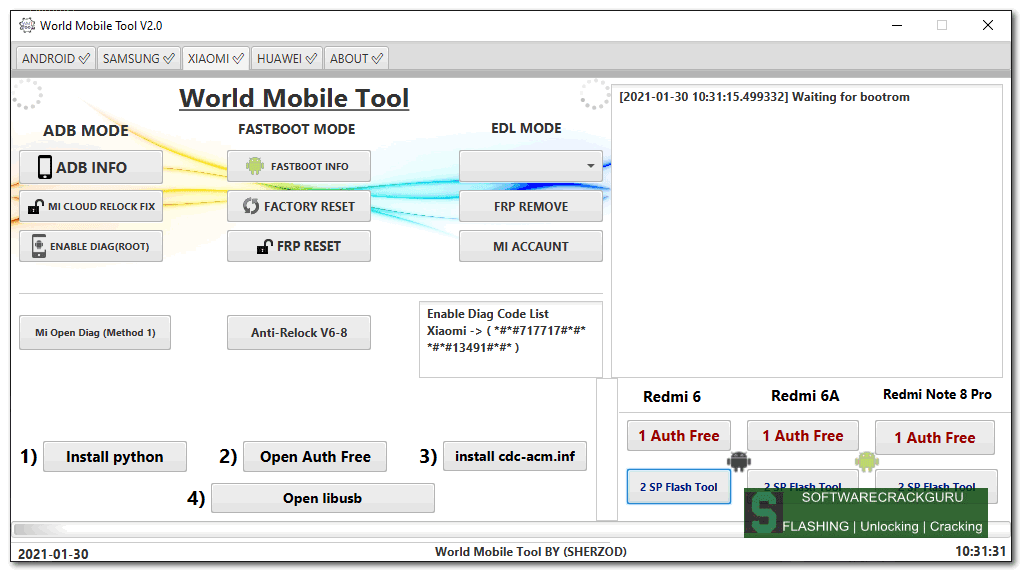Viewport: 1023px width, 573px height.
Task: Click Redmi 6A '1 Auth Free' button
Action: pos(802,435)
